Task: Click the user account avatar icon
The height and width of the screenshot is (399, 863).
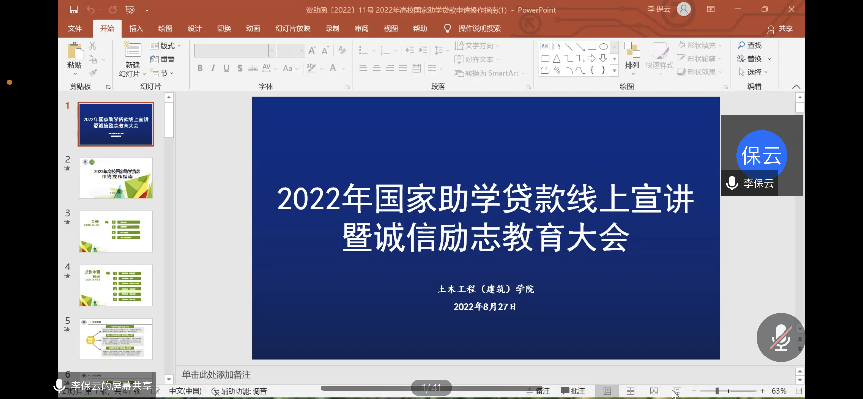Action: (x=684, y=9)
